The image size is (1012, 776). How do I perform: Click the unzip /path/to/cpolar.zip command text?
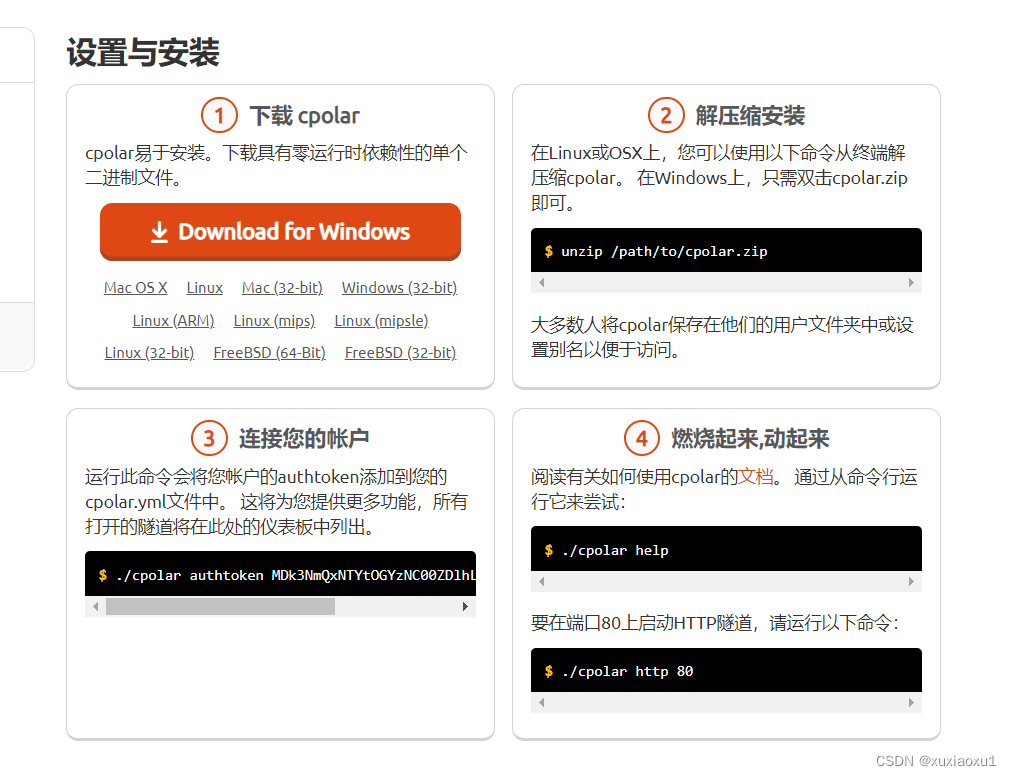(x=664, y=252)
